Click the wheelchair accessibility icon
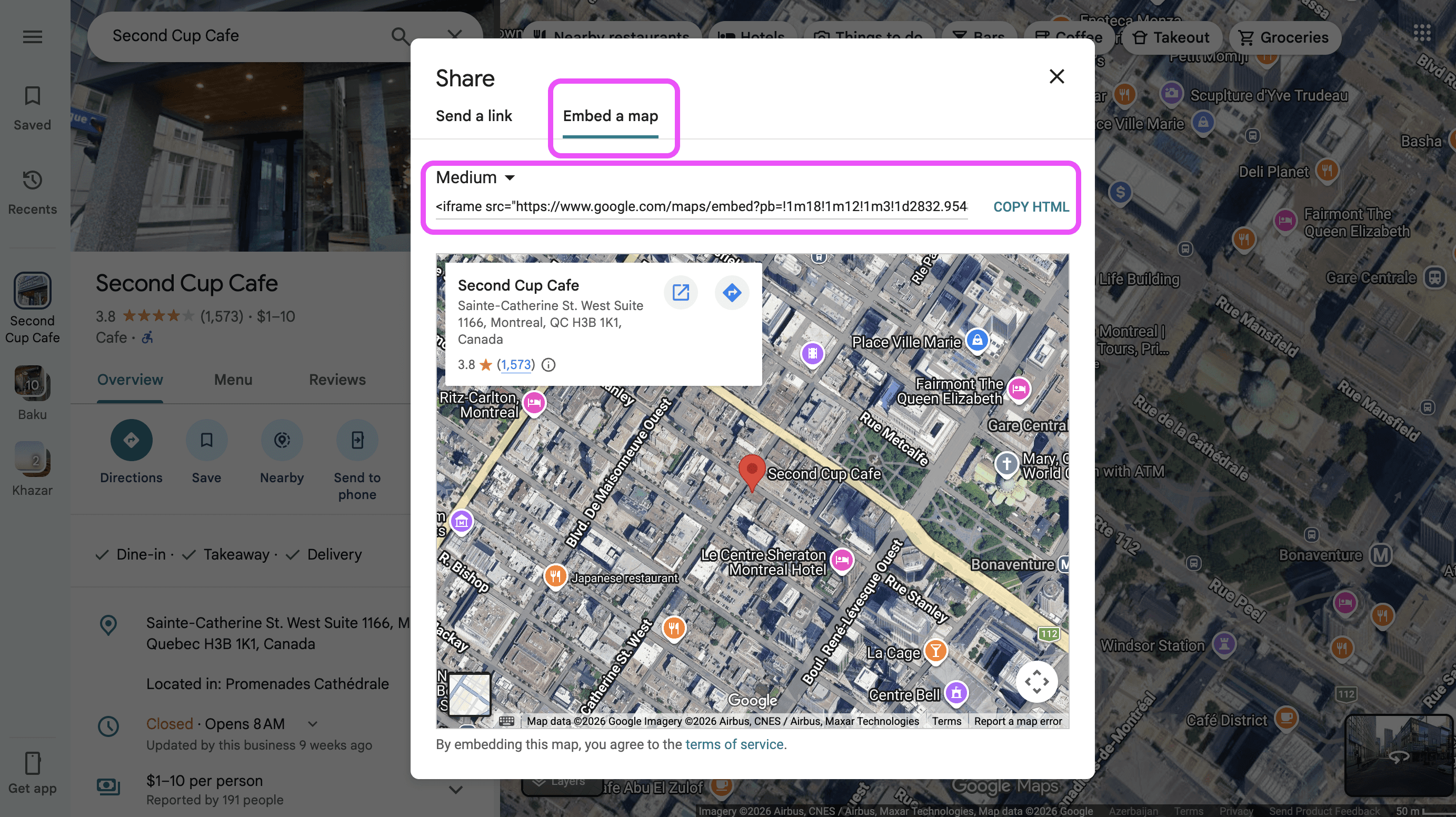 point(147,338)
